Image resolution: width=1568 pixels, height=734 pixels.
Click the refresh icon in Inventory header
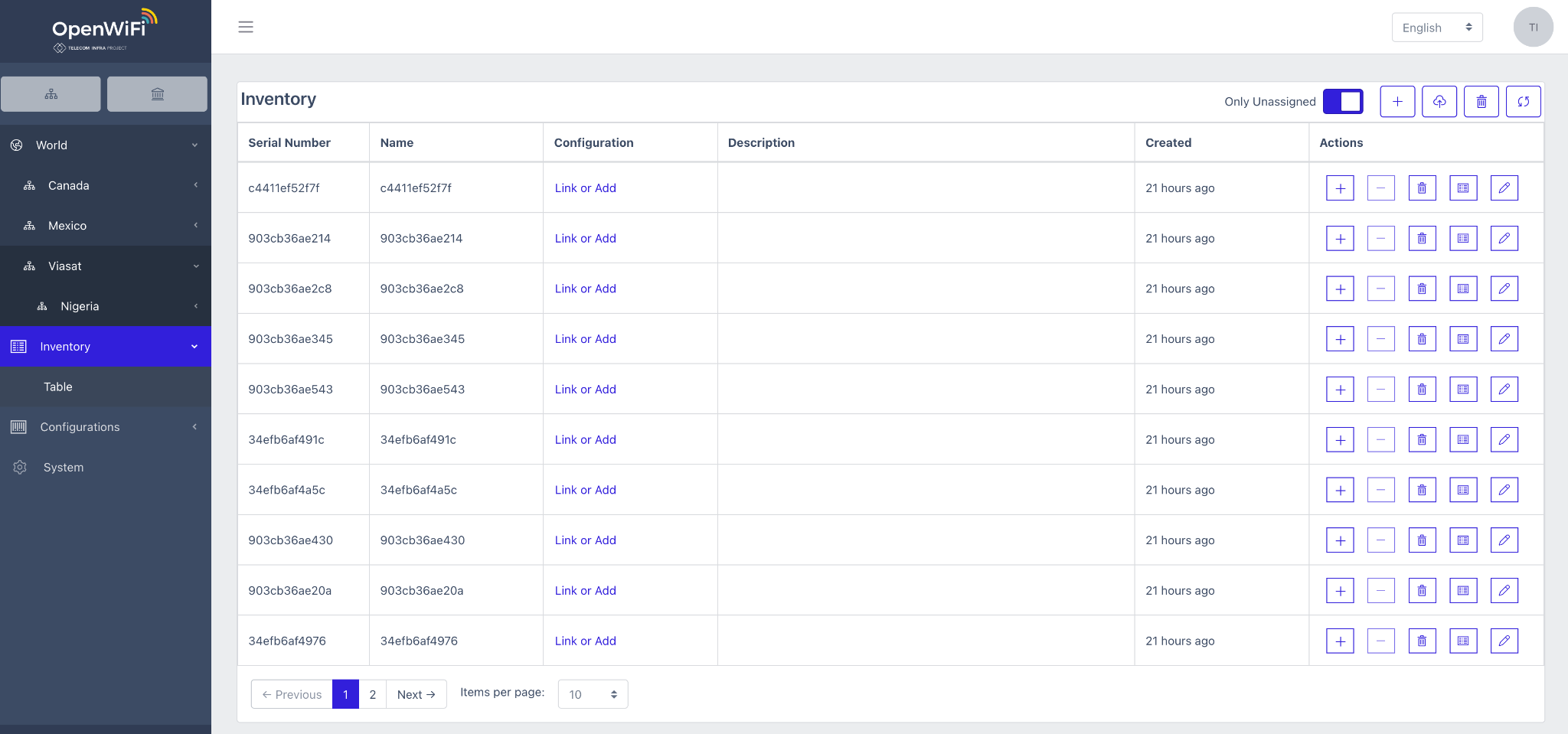[x=1523, y=102]
